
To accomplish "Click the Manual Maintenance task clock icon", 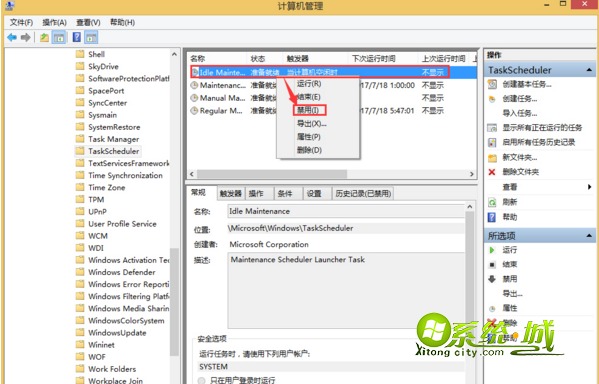I will pos(194,98).
